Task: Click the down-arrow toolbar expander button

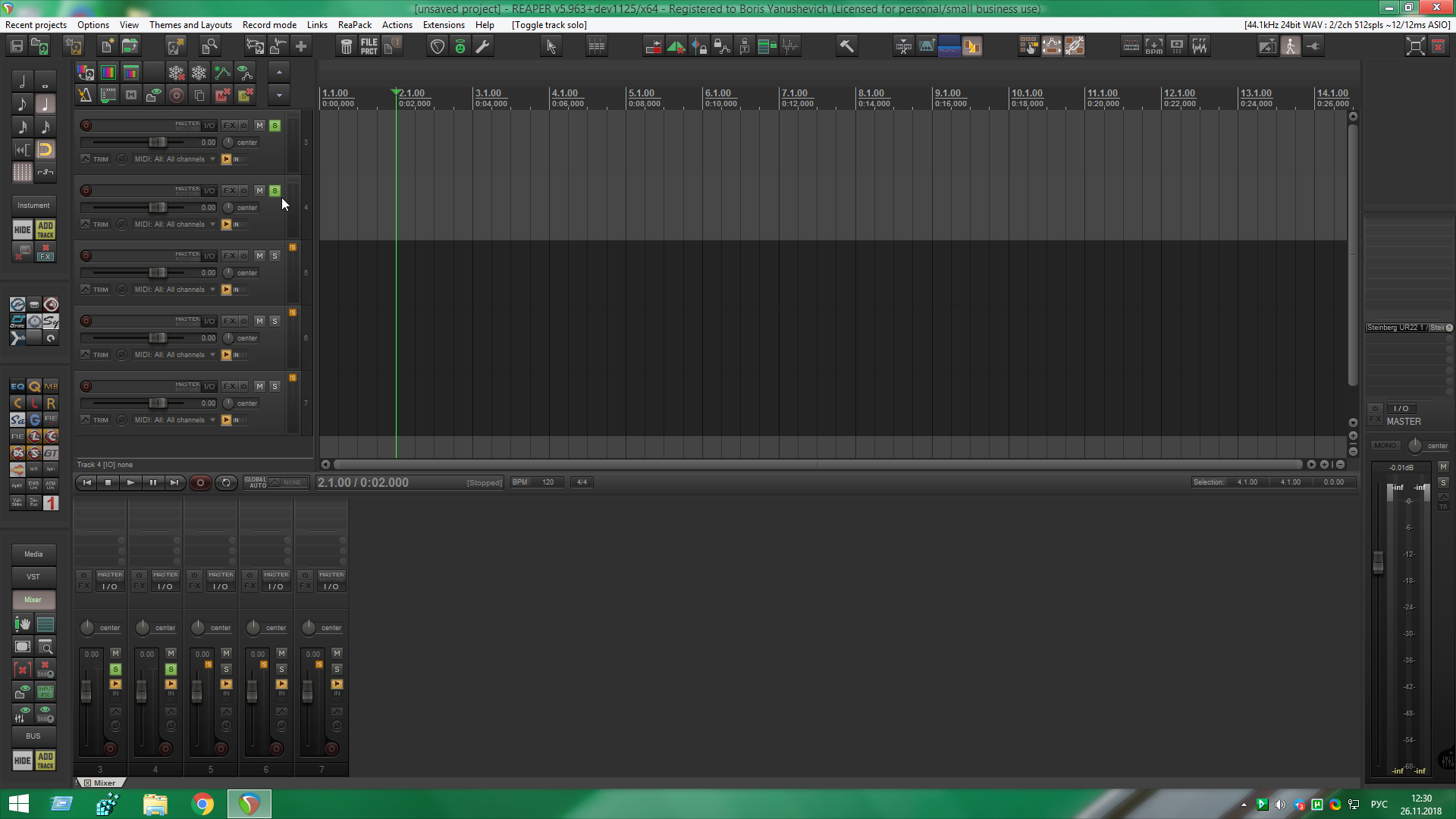Action: [x=279, y=96]
